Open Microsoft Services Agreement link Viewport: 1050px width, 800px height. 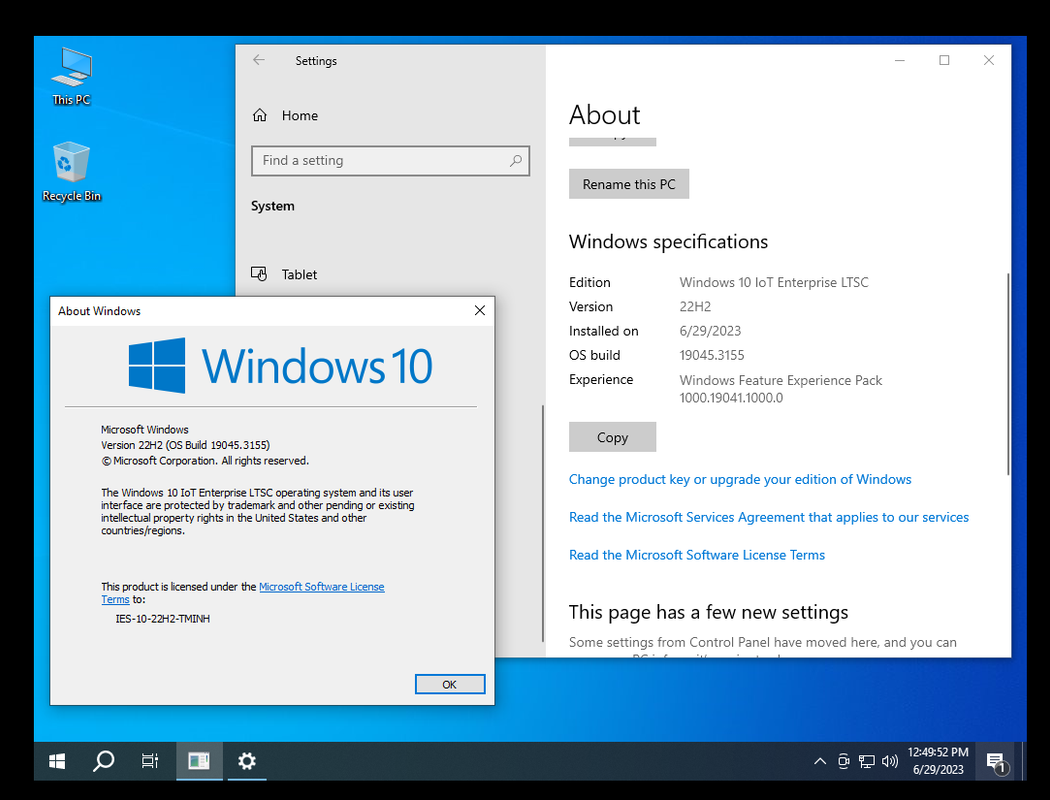pyautogui.click(x=769, y=517)
